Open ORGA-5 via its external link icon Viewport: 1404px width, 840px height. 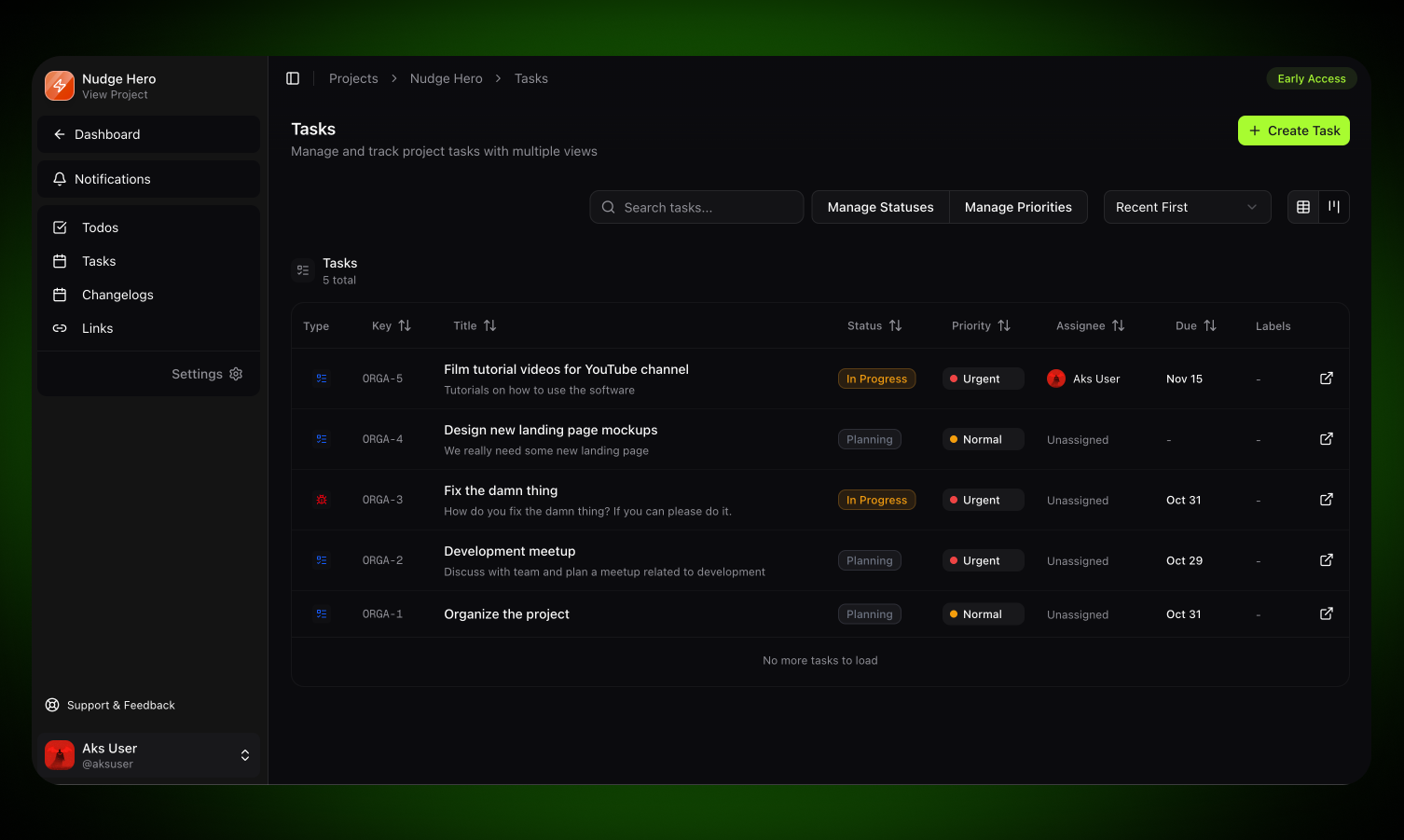pos(1326,379)
